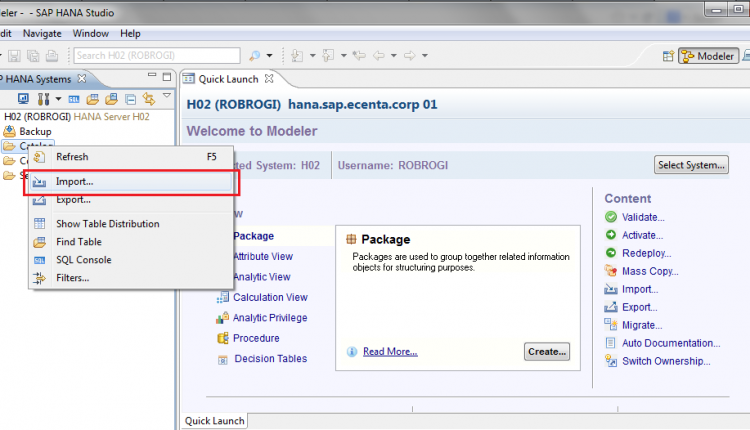Choose Export... from context menu
This screenshot has height=430, width=750.
tap(131, 200)
